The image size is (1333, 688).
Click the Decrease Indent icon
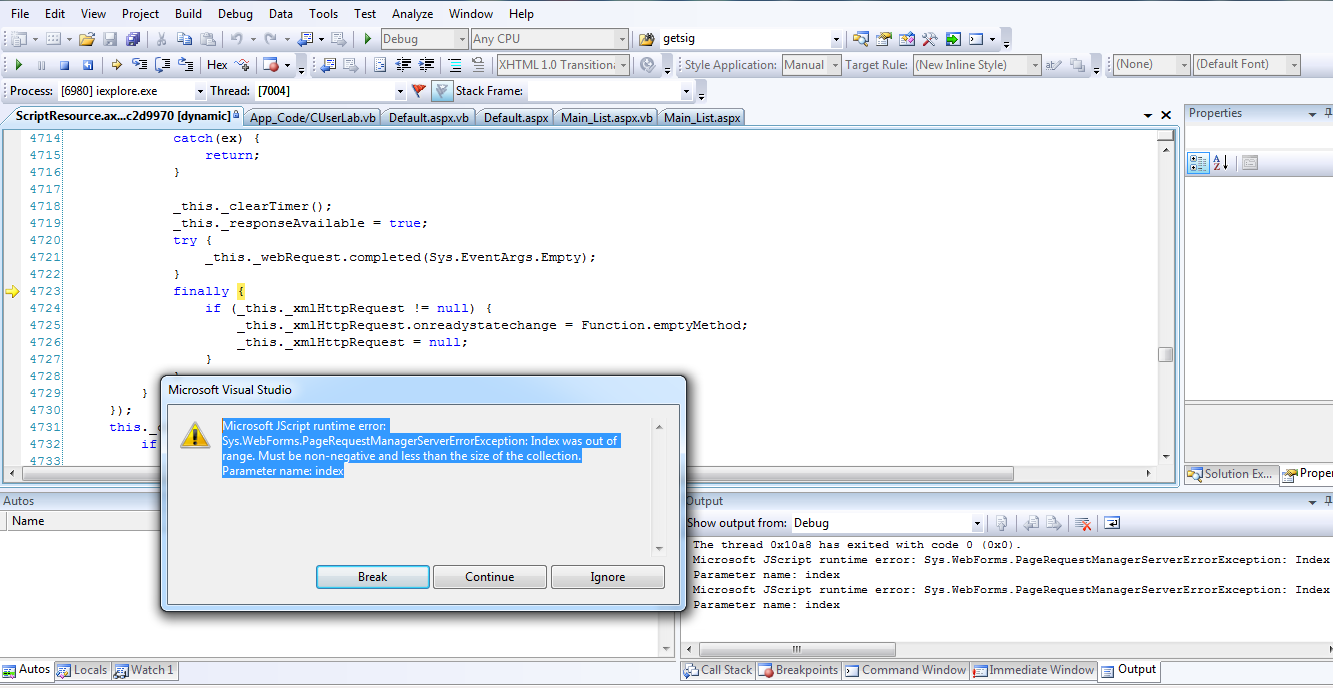coord(404,65)
